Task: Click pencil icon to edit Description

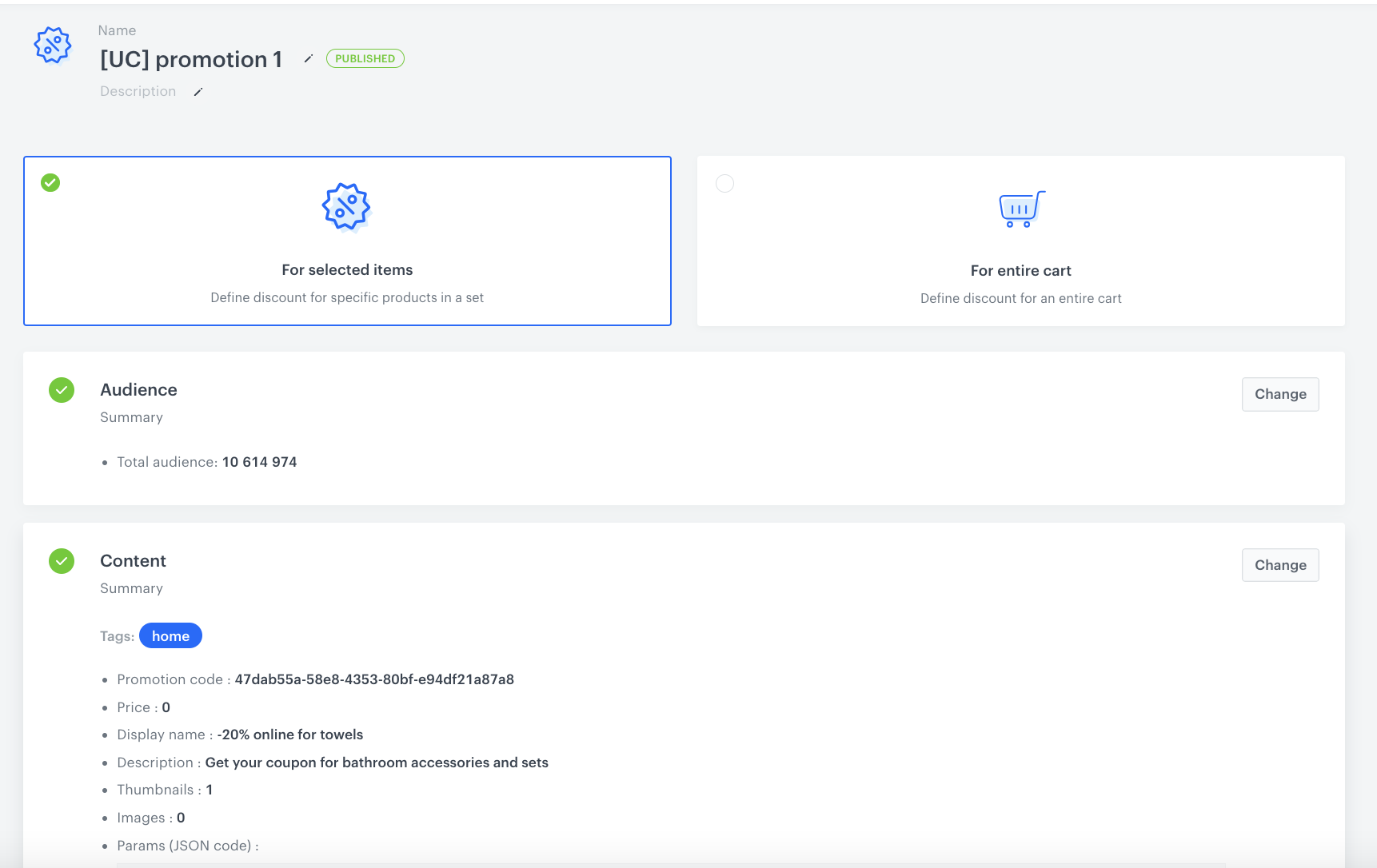Action: pyautogui.click(x=198, y=92)
